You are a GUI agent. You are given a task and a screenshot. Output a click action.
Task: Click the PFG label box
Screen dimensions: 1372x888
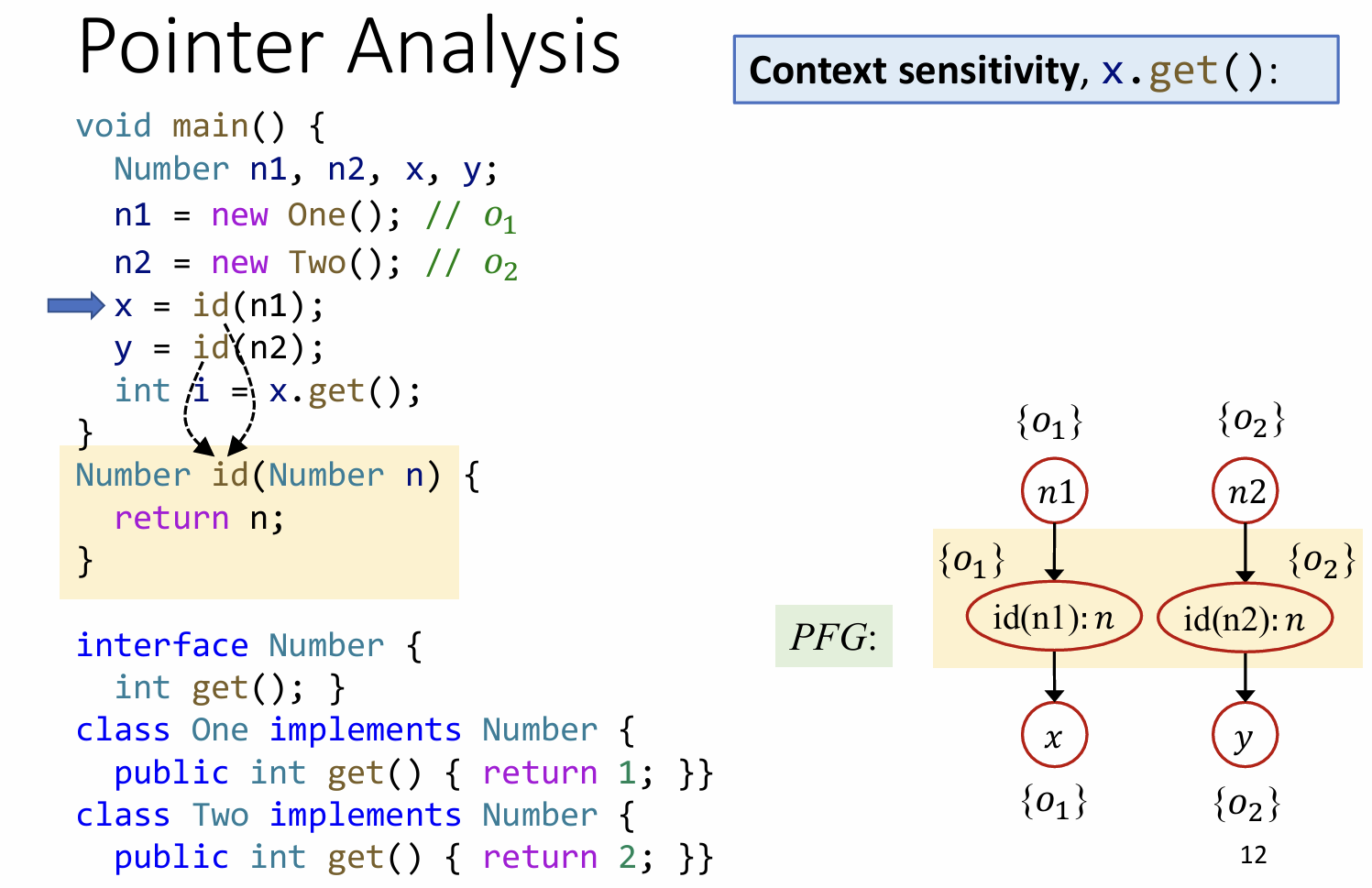833,636
